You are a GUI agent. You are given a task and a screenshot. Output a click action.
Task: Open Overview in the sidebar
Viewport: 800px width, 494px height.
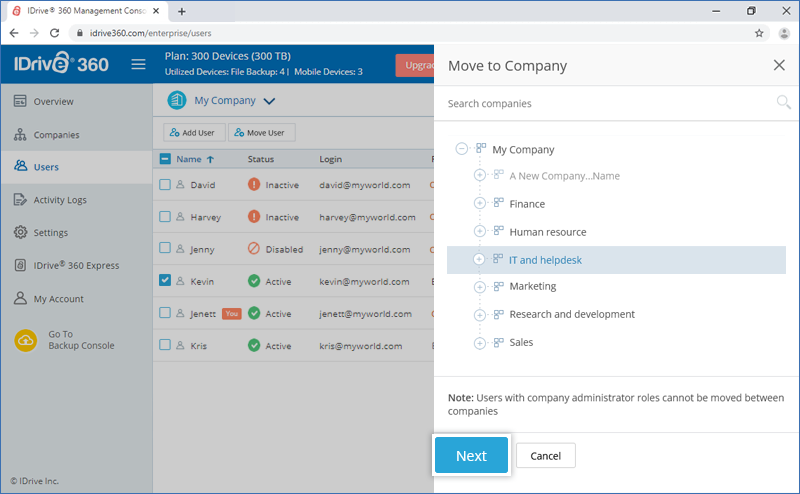[77, 102]
